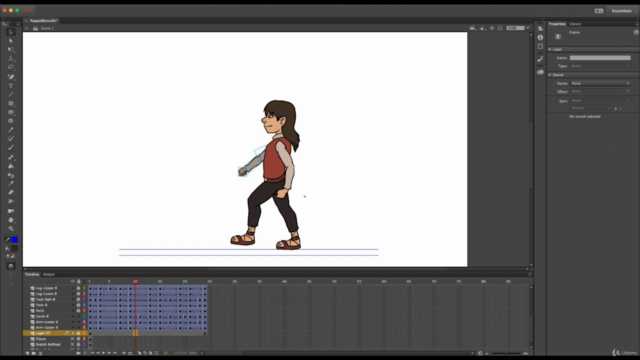
Task: Select the Bone tool
Action: pyautogui.click(x=11, y=157)
